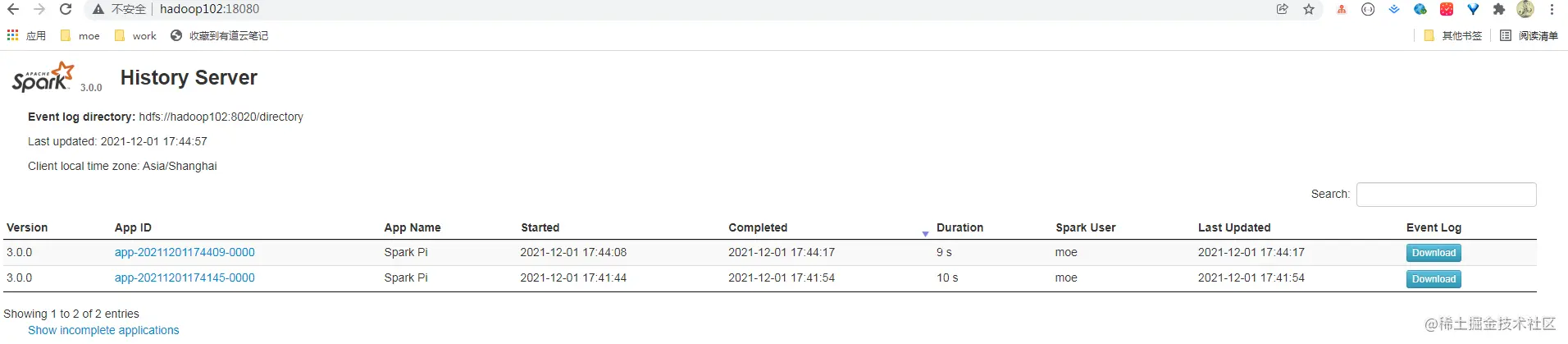Open the Chrome three-dot menu
This screenshot has width=1568, height=344.
[1552, 9]
